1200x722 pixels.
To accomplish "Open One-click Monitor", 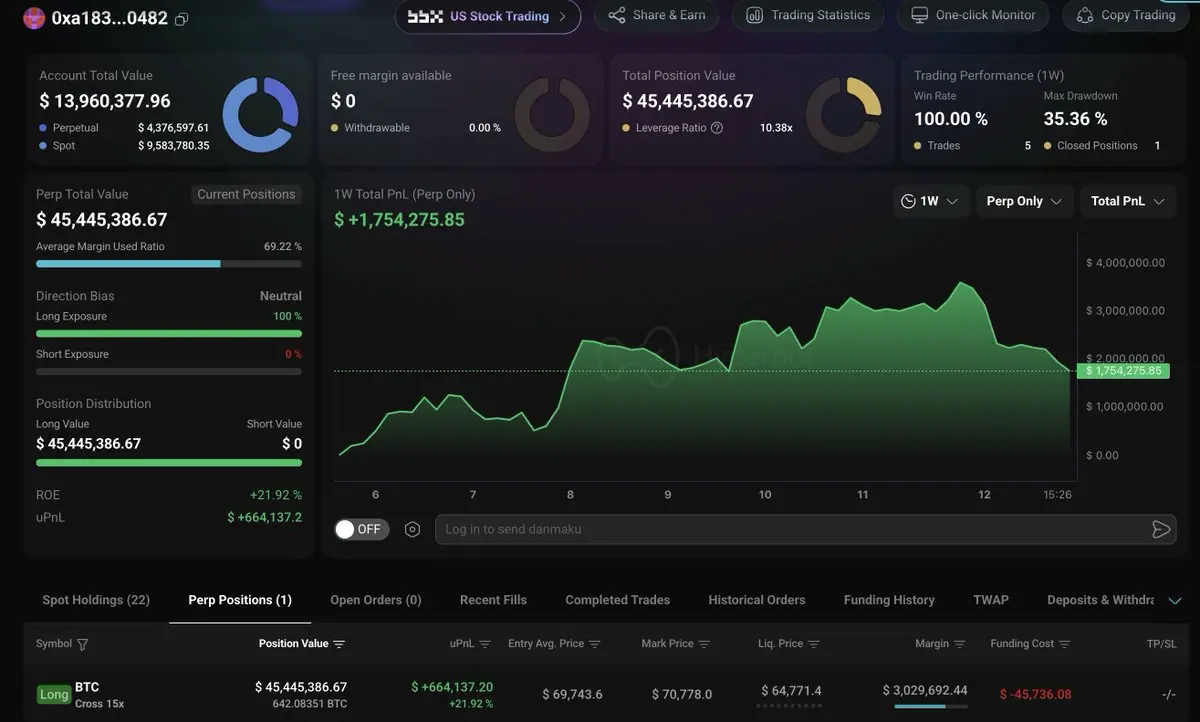I will 973,15.
